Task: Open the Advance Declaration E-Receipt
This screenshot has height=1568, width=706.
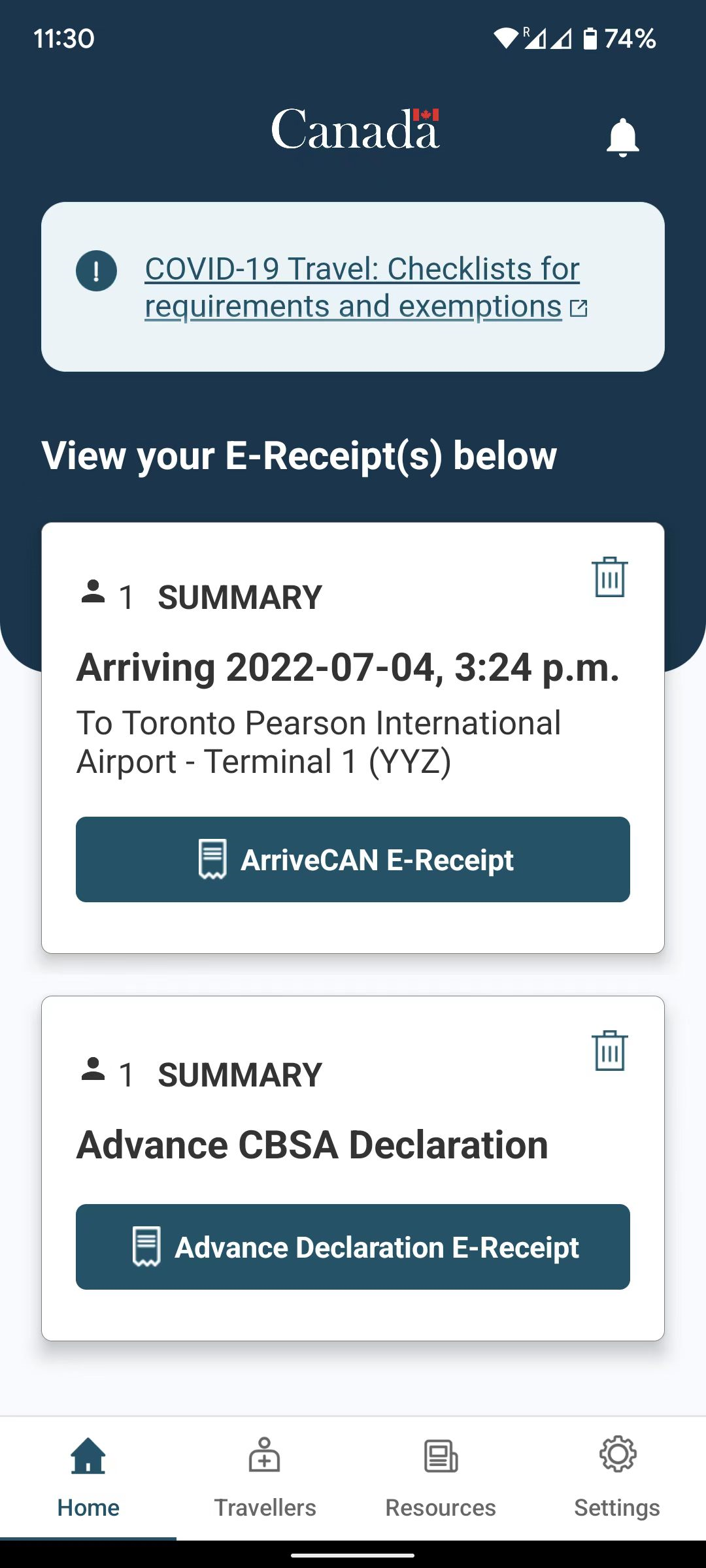Action: click(353, 1247)
